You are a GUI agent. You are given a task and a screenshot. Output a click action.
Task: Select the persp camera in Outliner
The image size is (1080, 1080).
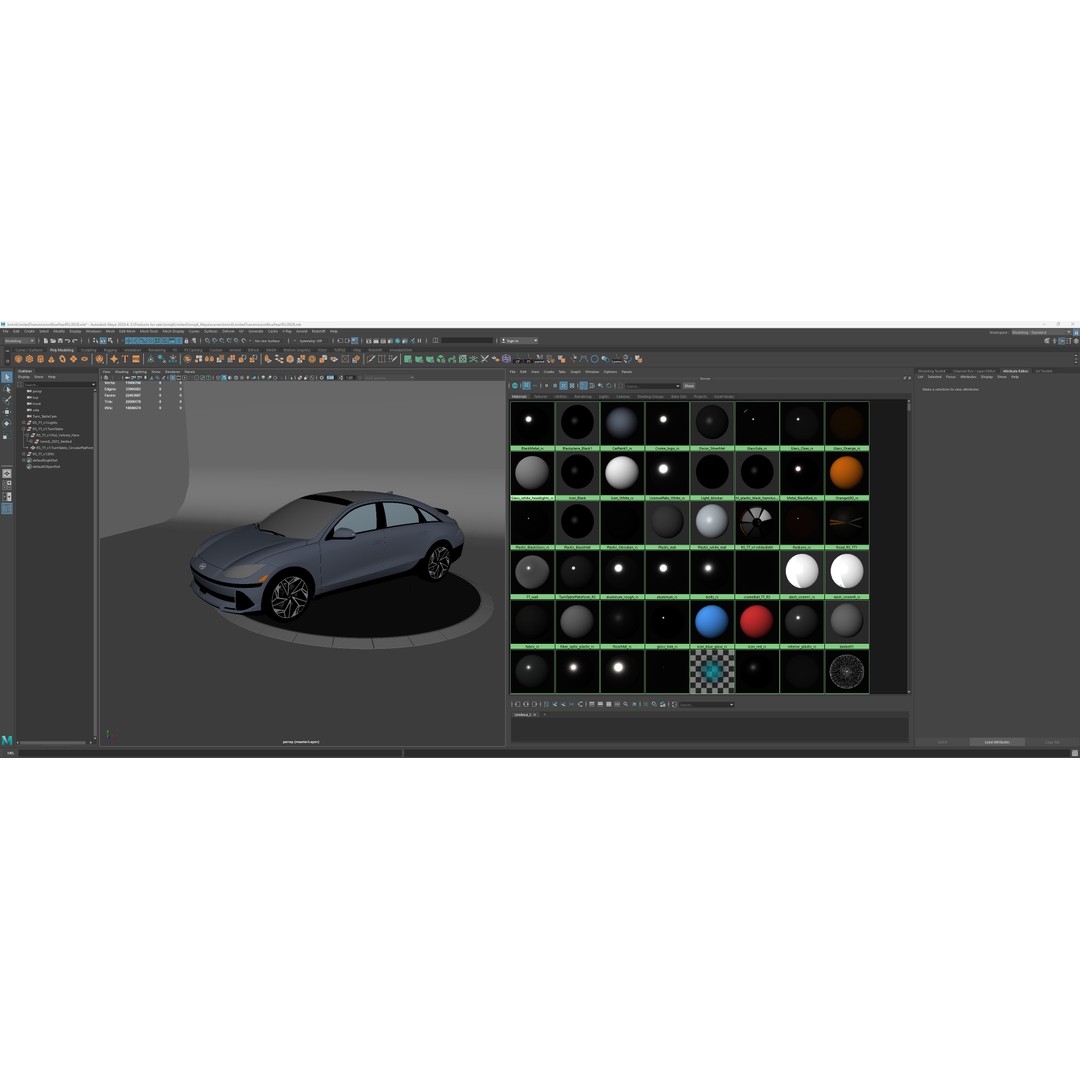pyautogui.click(x=37, y=391)
